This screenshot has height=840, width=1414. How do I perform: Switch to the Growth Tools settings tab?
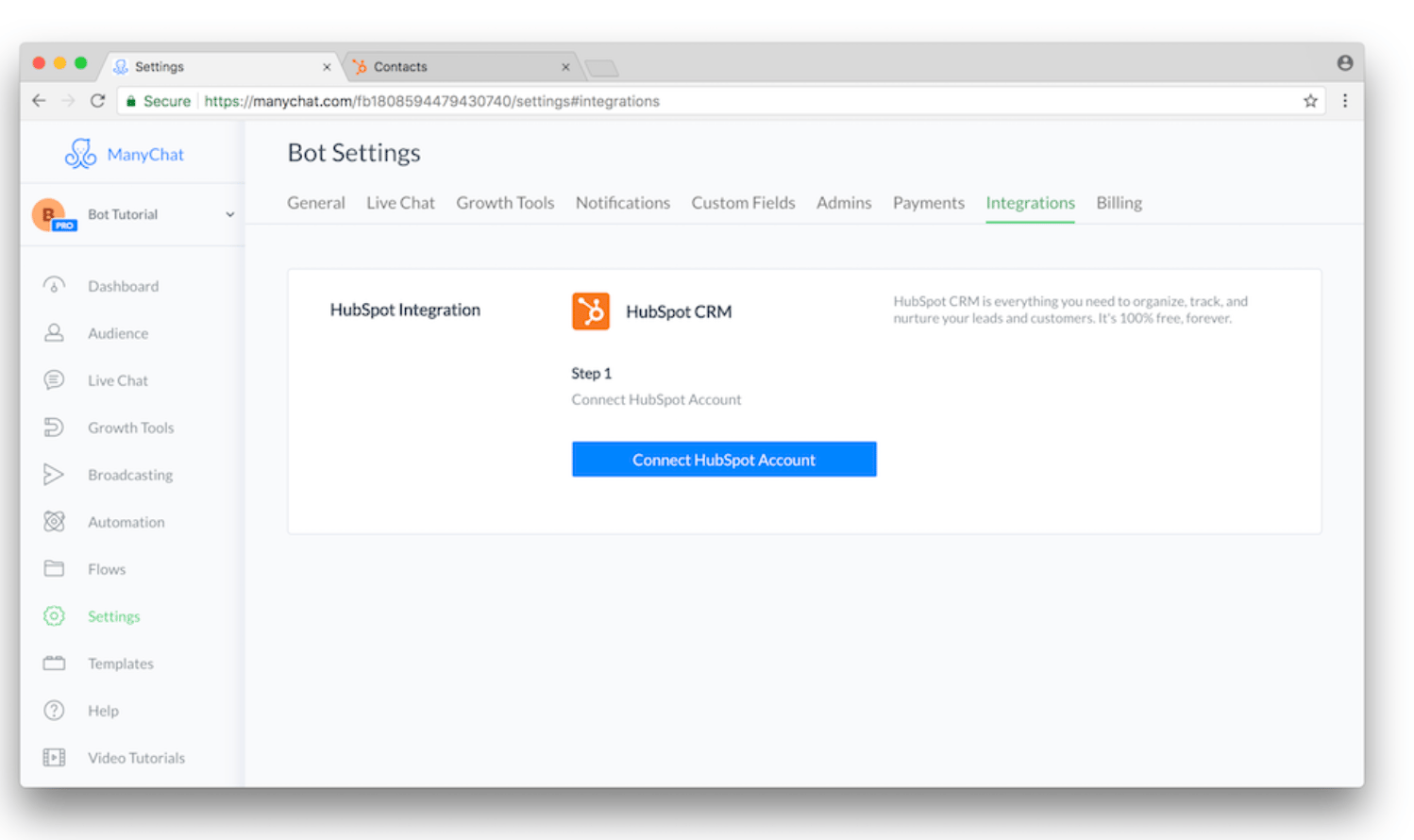[505, 203]
